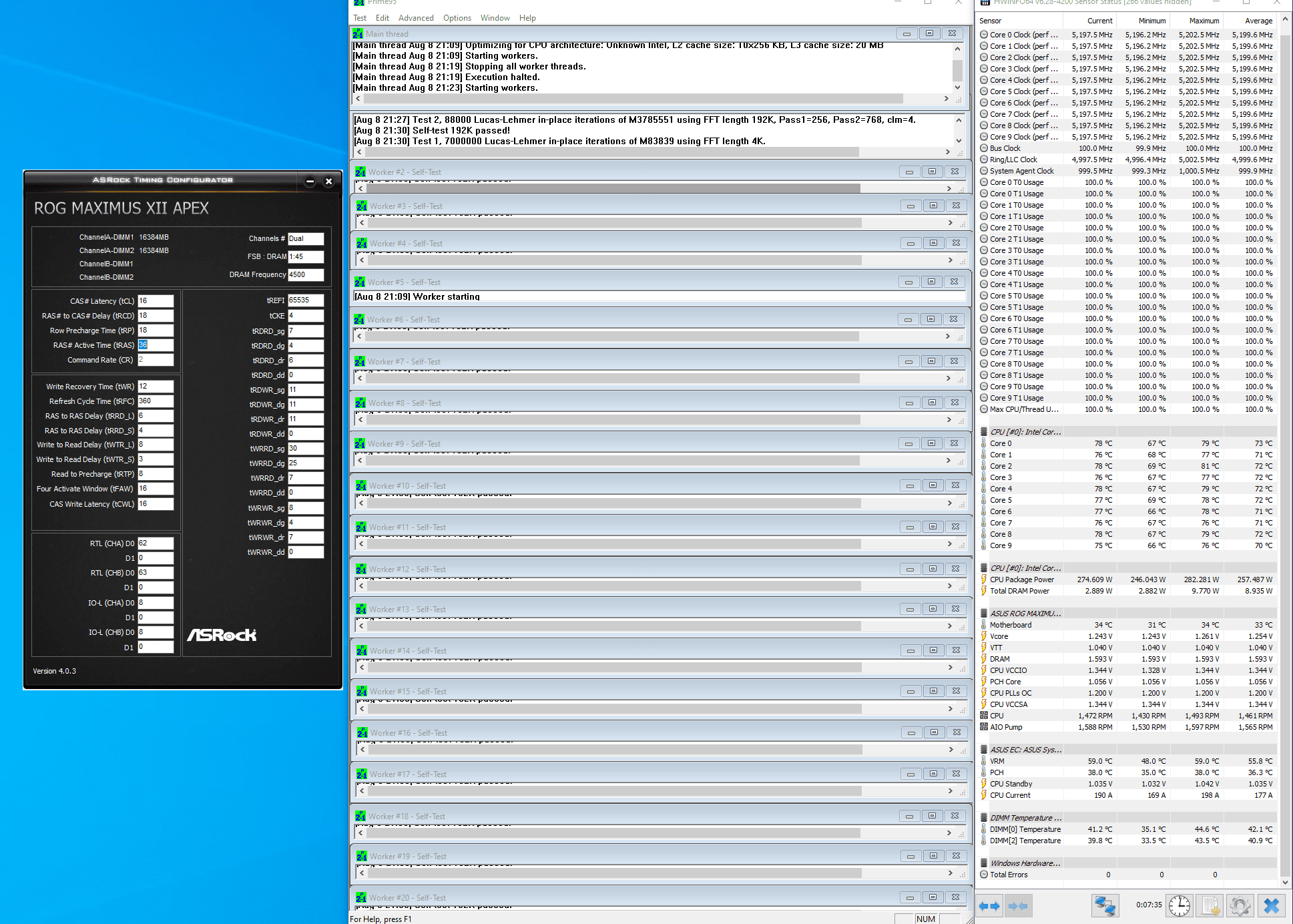Click the Worker #20 Self-Test window icon
Viewport: 1293px width, 924px height.
361,898
